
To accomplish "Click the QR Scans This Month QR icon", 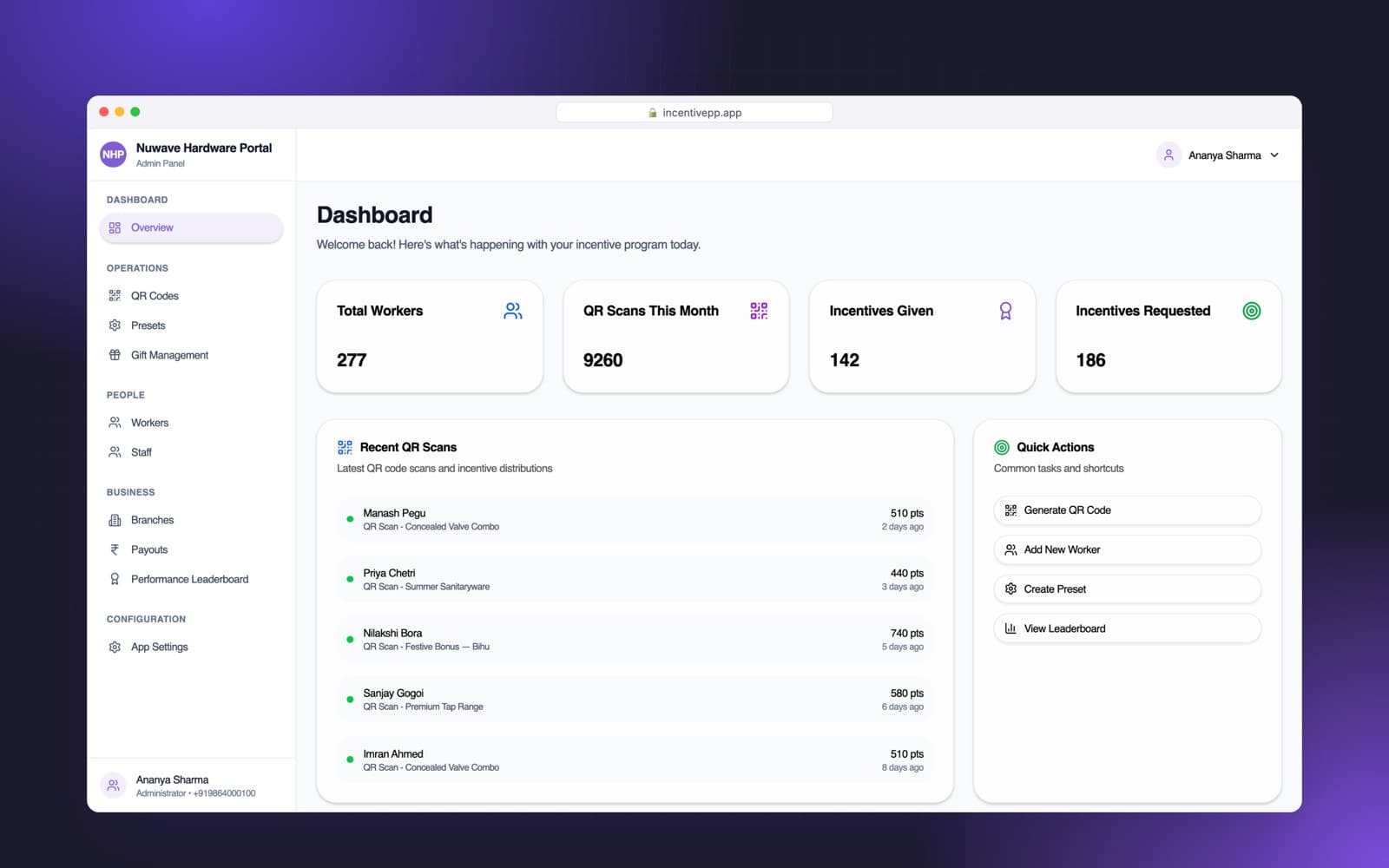I will tap(759, 311).
